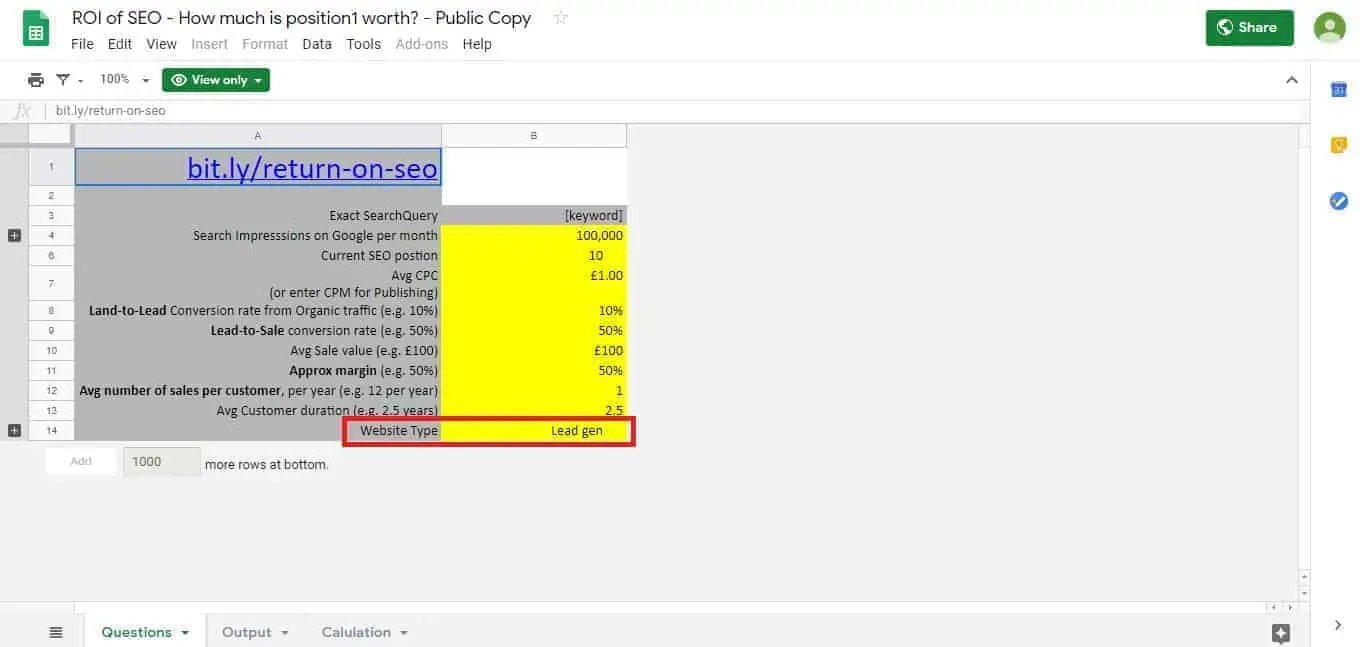Open the Tools menu
This screenshot has width=1360, height=647.
[364, 44]
